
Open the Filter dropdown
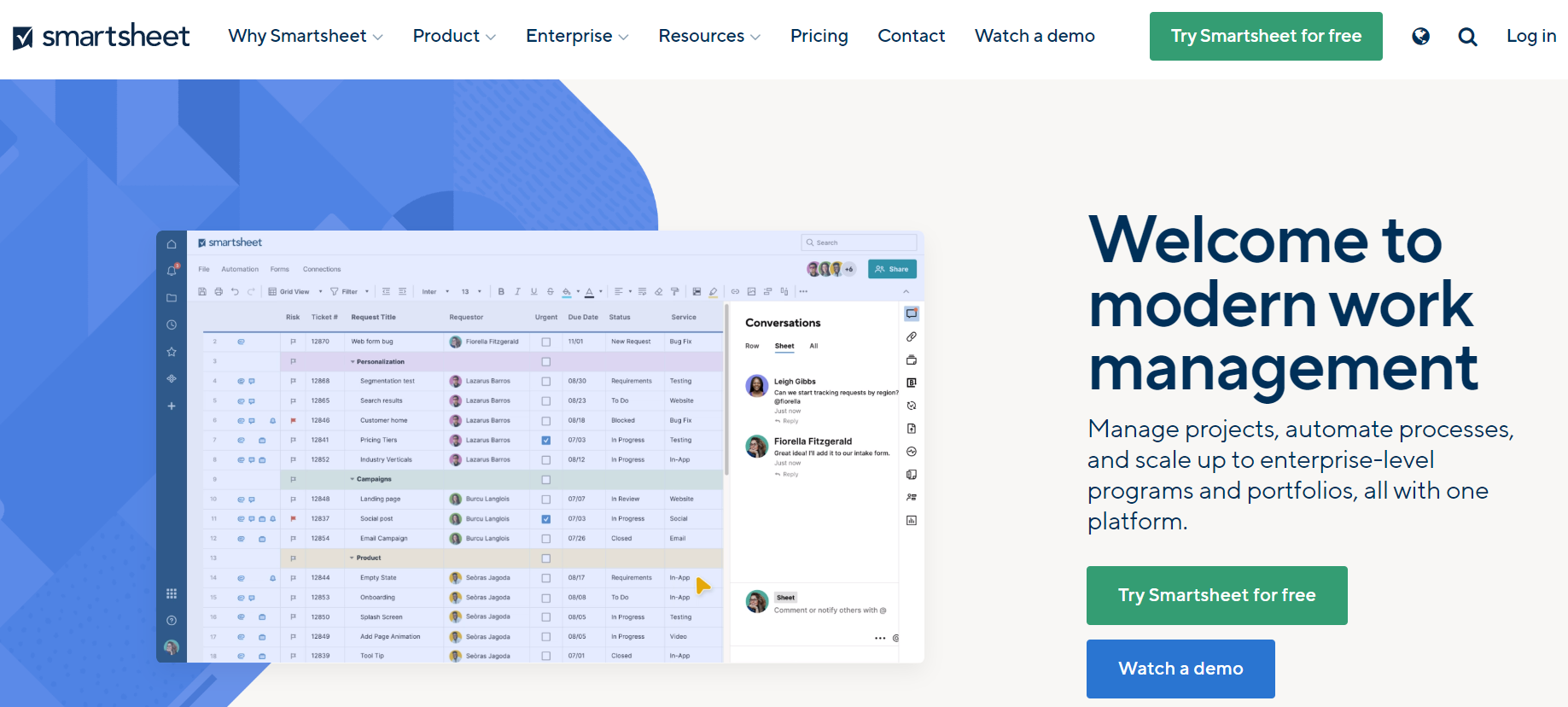pos(350,291)
